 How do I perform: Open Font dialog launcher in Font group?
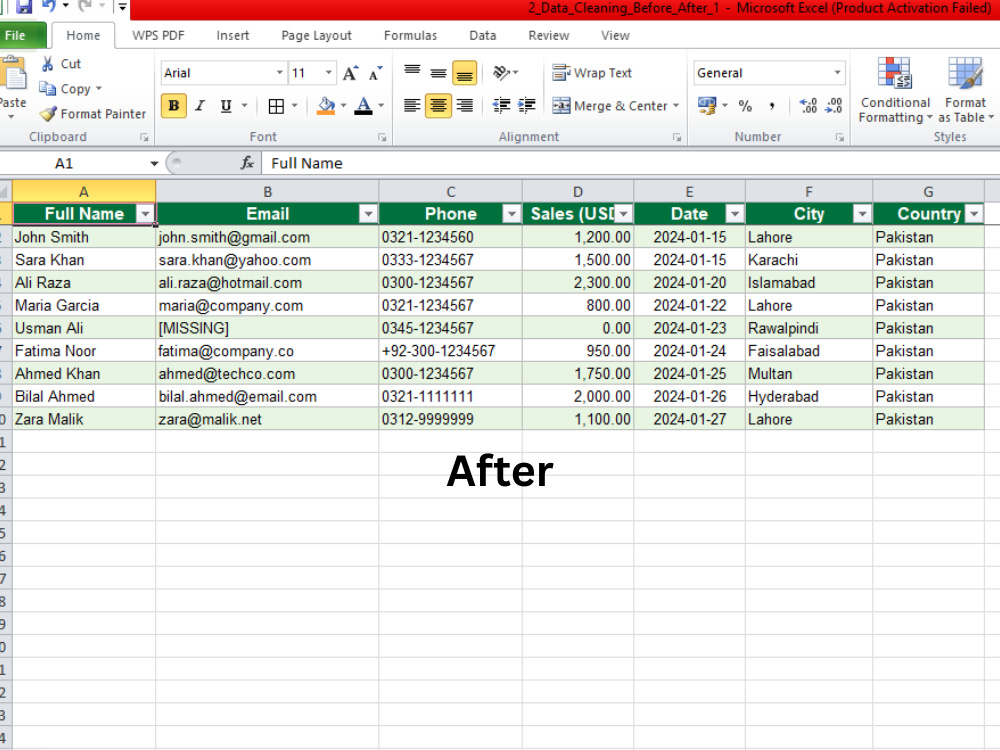pos(382,137)
